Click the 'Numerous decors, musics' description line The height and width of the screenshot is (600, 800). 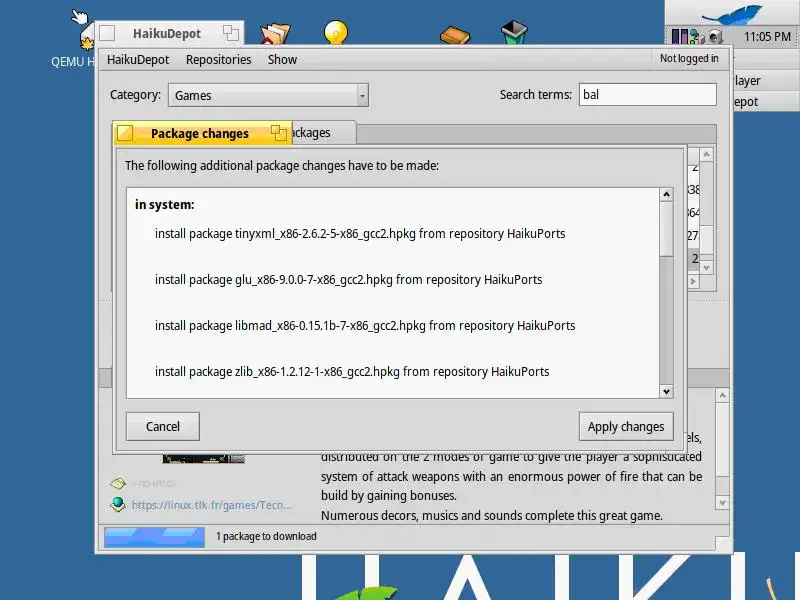click(x=492, y=515)
